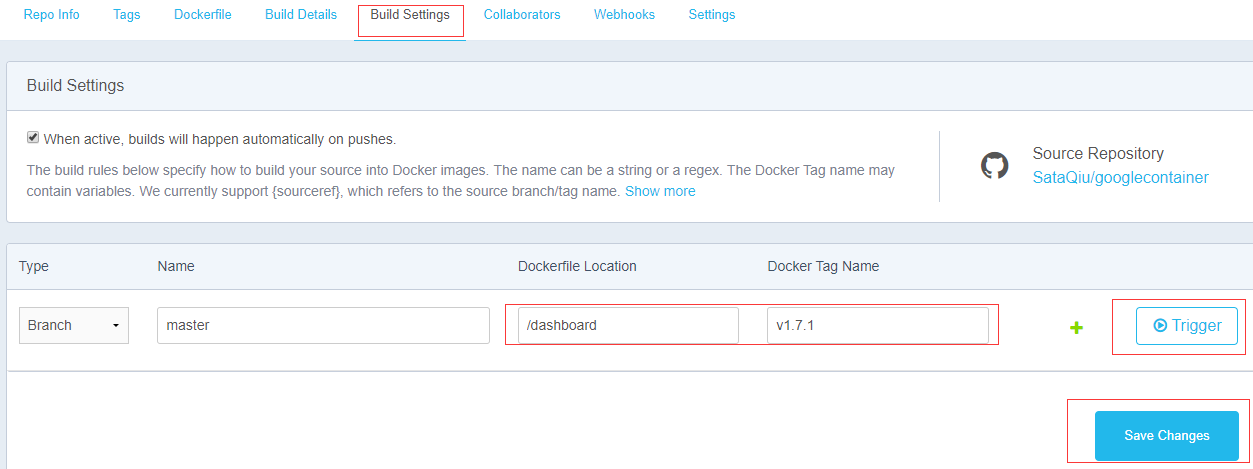The image size is (1253, 469).
Task: Click the /dashboard Dockerfile Location field
Action: tap(628, 325)
